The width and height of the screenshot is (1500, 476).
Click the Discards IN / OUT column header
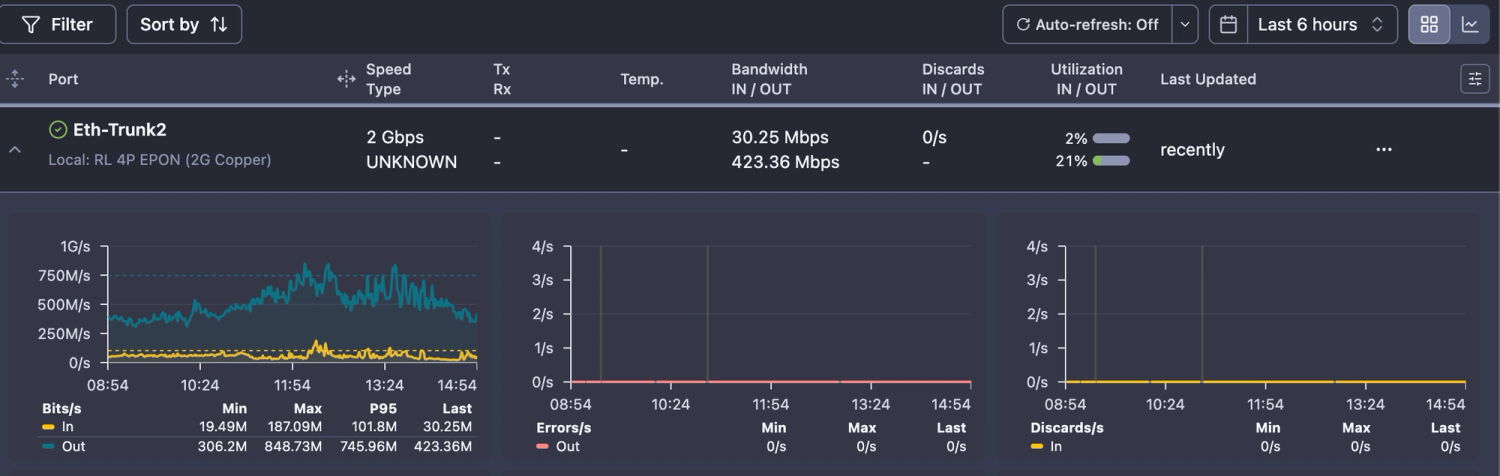(953, 79)
